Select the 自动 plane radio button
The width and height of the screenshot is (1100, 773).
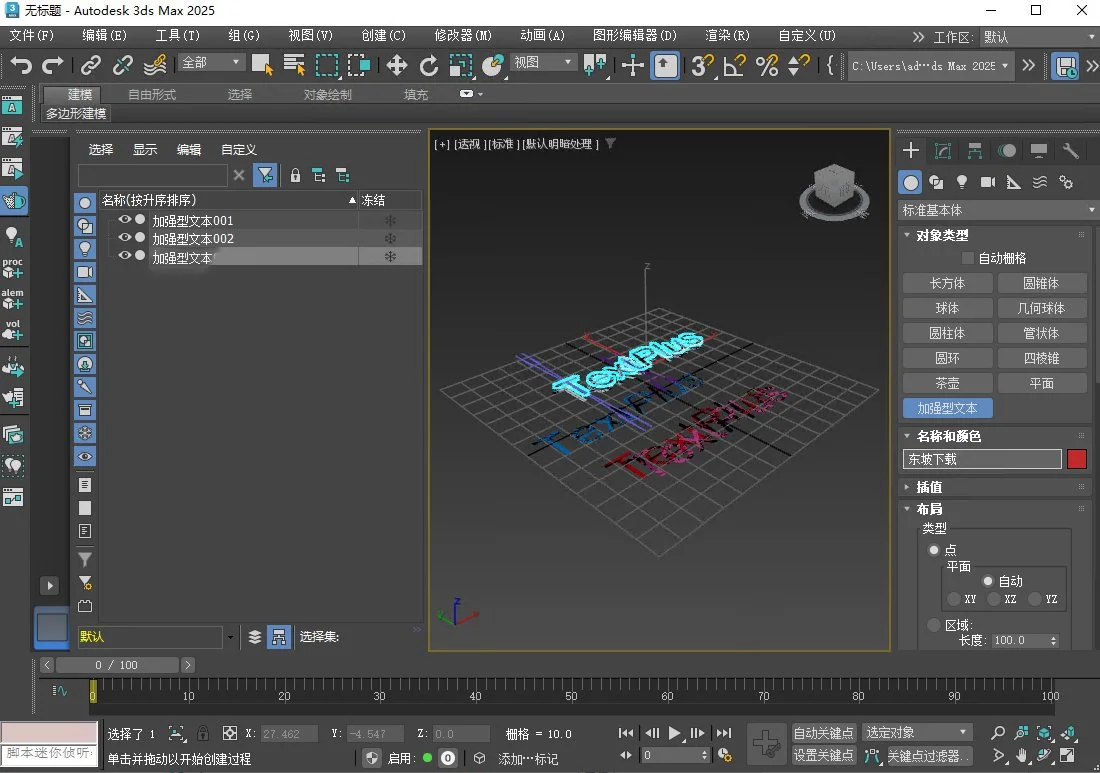[988, 581]
